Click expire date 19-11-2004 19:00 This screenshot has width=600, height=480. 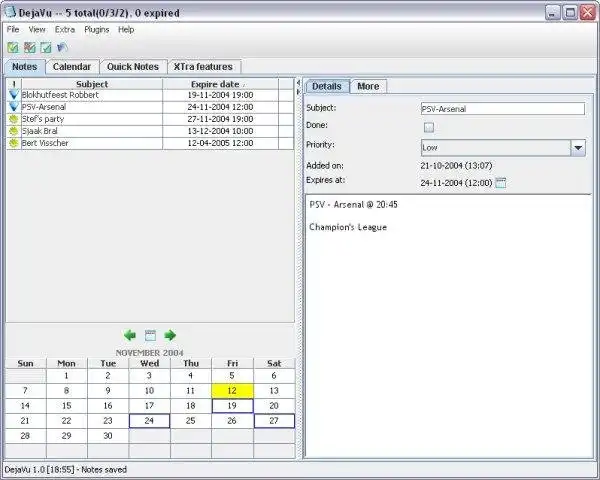(x=220, y=95)
